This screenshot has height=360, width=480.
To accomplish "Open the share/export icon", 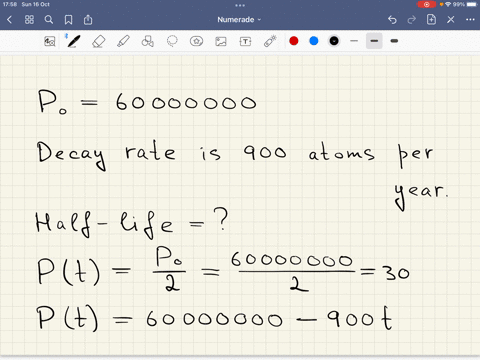I will [x=88, y=20].
